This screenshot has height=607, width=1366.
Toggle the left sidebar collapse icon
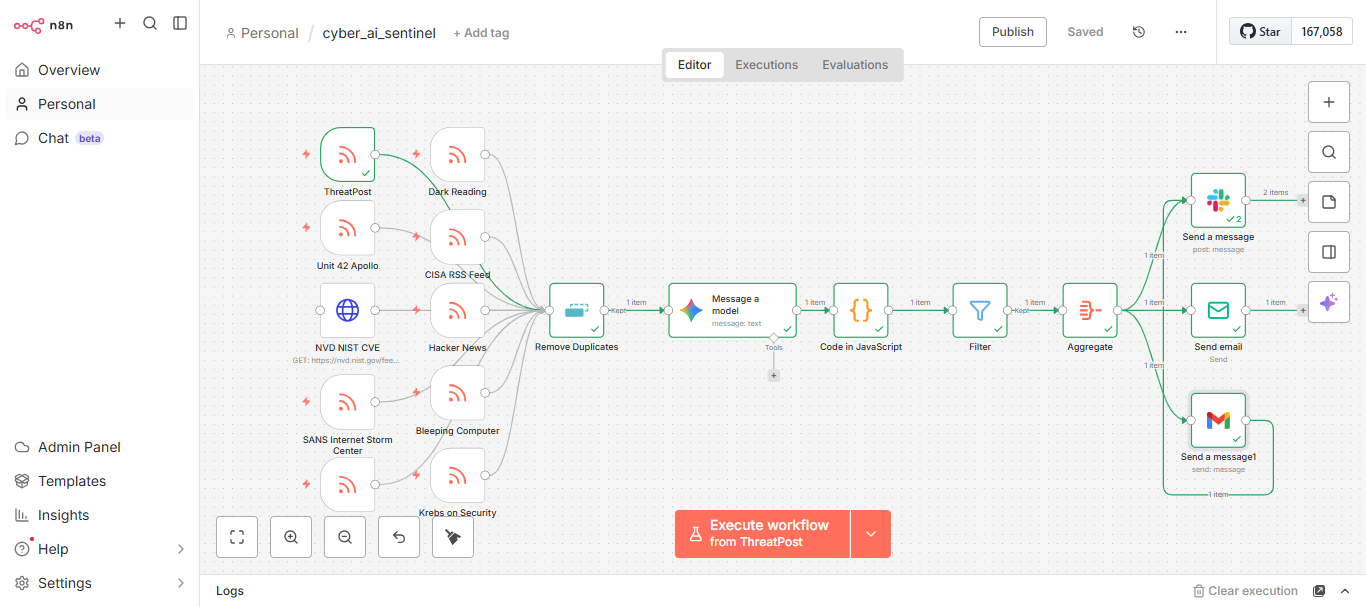point(180,23)
